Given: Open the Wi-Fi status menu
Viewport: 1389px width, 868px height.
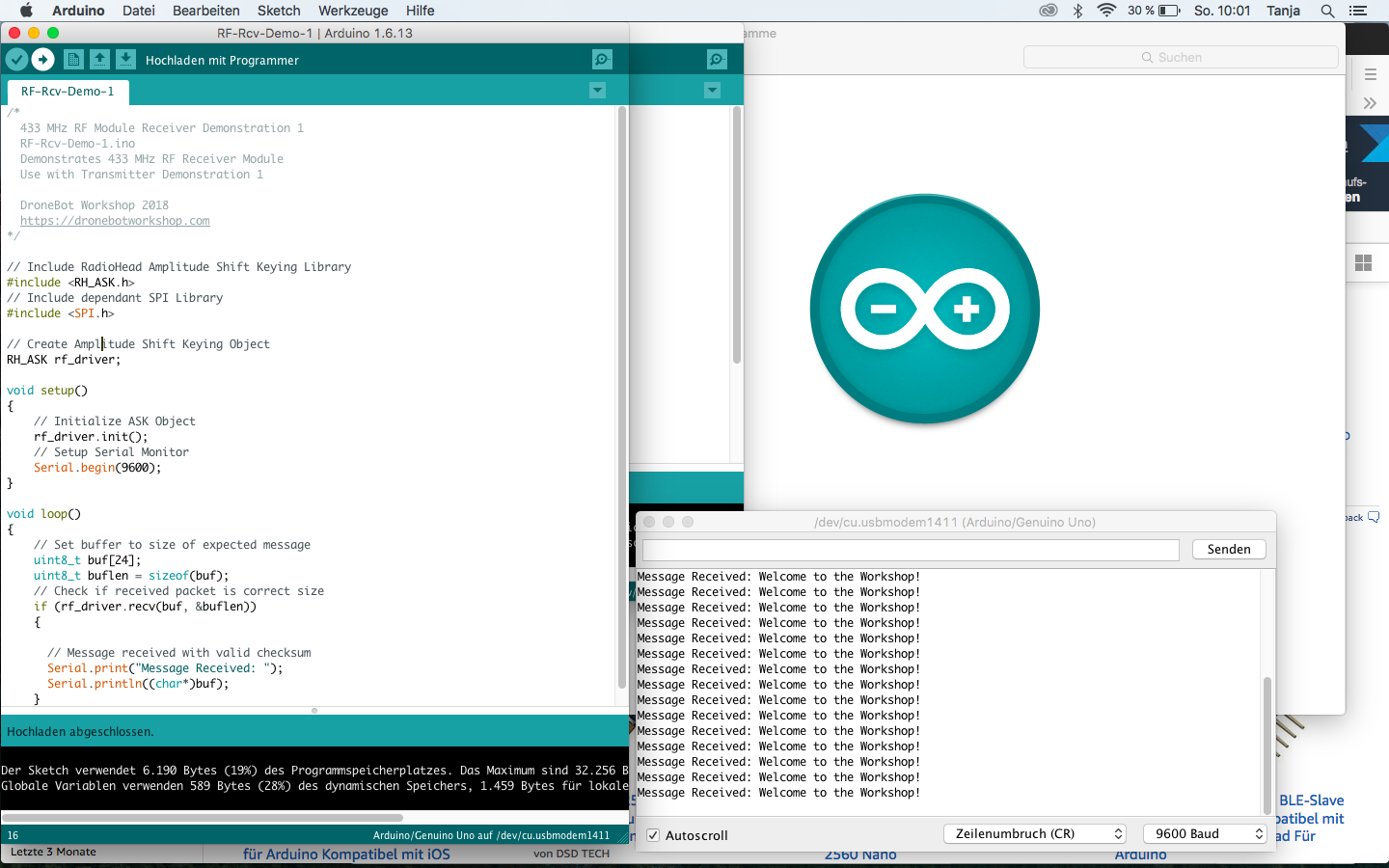Looking at the screenshot, I should tap(1107, 11).
